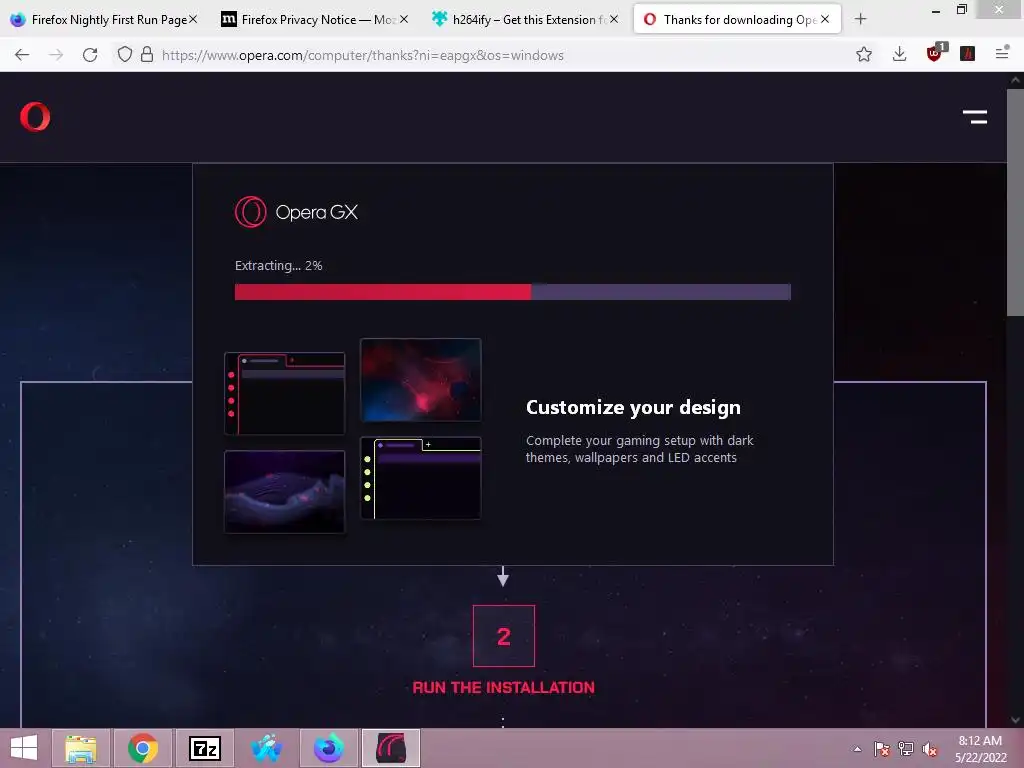The image size is (1024, 768).
Task: Click the yellow accent theme thumbnail
Action: tap(421, 478)
